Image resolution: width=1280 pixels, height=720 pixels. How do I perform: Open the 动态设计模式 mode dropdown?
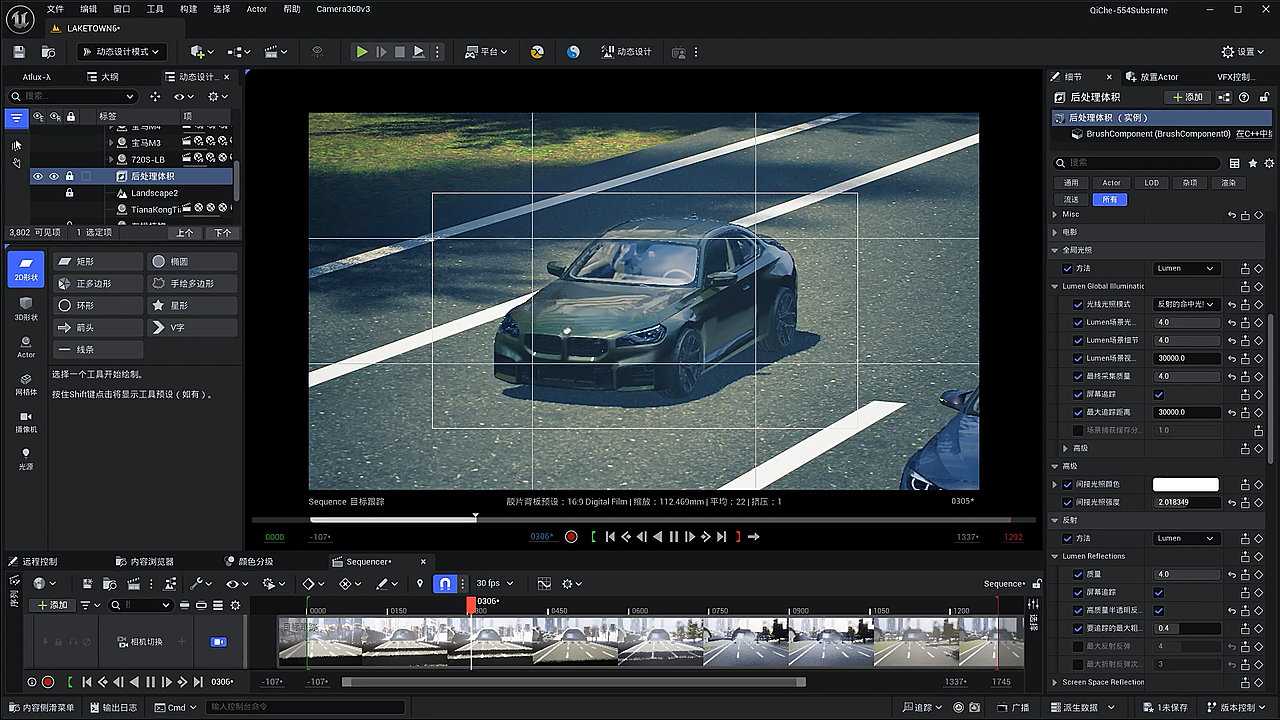(x=120, y=52)
